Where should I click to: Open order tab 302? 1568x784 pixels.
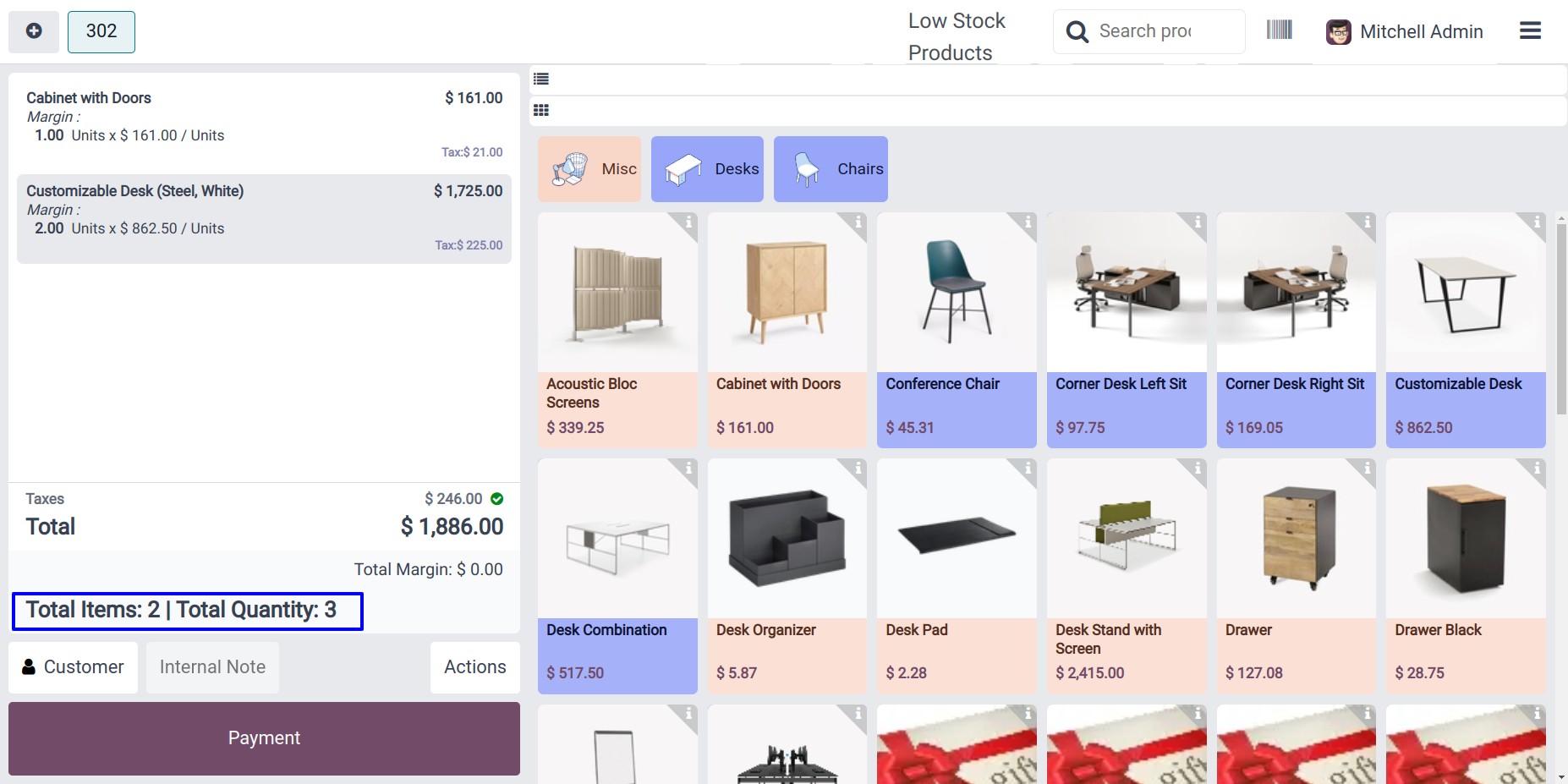coord(101,31)
